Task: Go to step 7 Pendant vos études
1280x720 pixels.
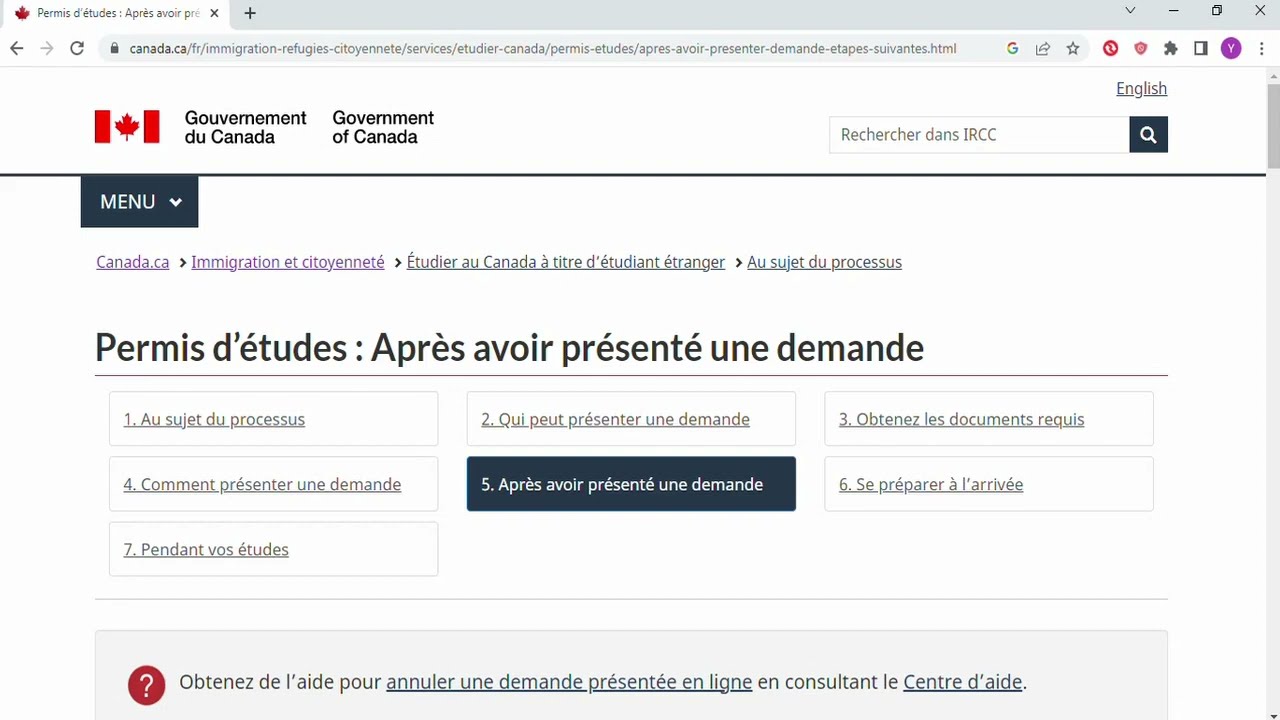Action: click(273, 549)
